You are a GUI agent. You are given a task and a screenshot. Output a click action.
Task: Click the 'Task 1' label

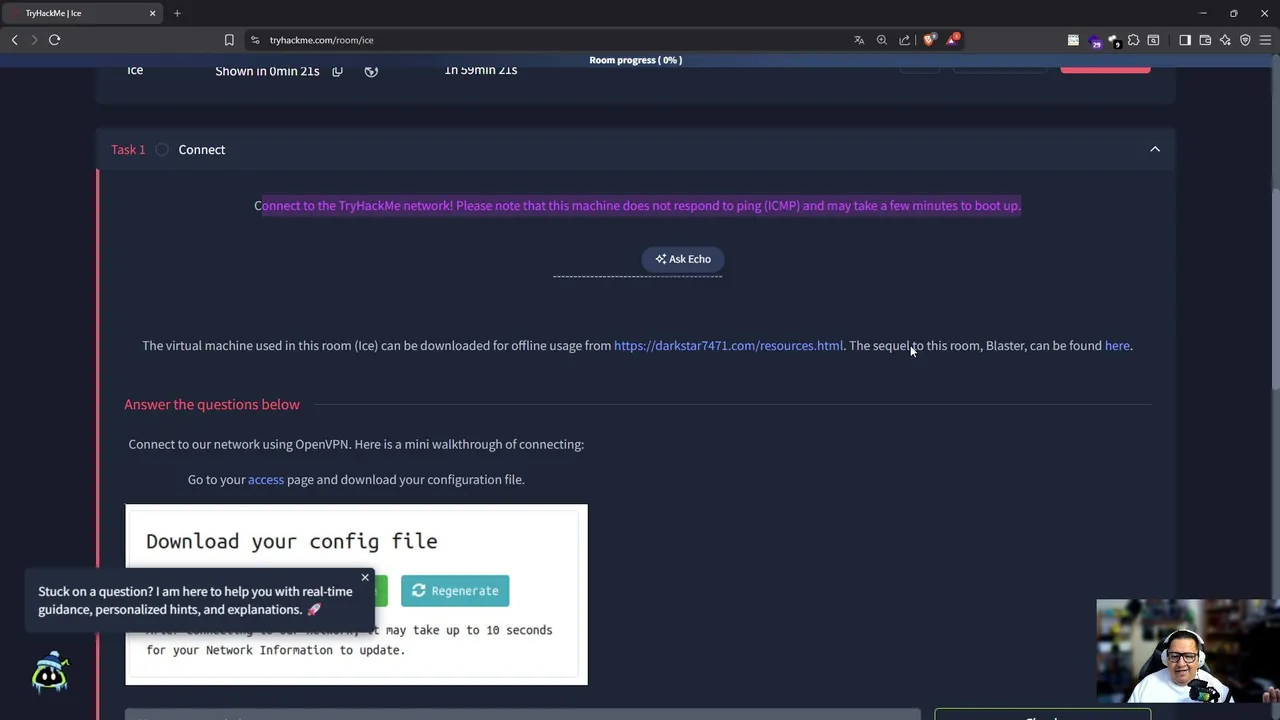[x=128, y=149]
